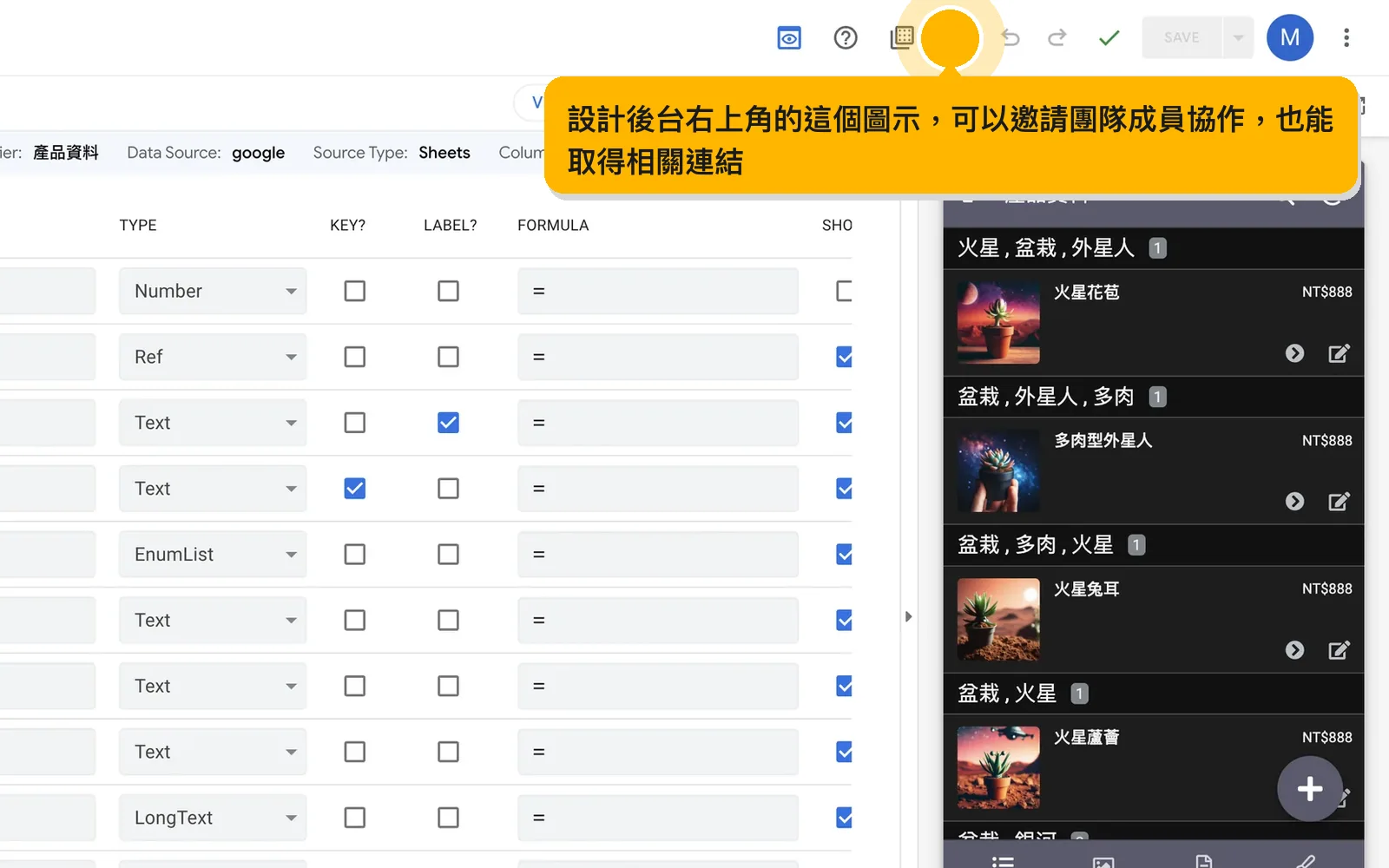Open the dropdown arrow beside SAVE
The image size is (1389, 868).
pos(1238,38)
